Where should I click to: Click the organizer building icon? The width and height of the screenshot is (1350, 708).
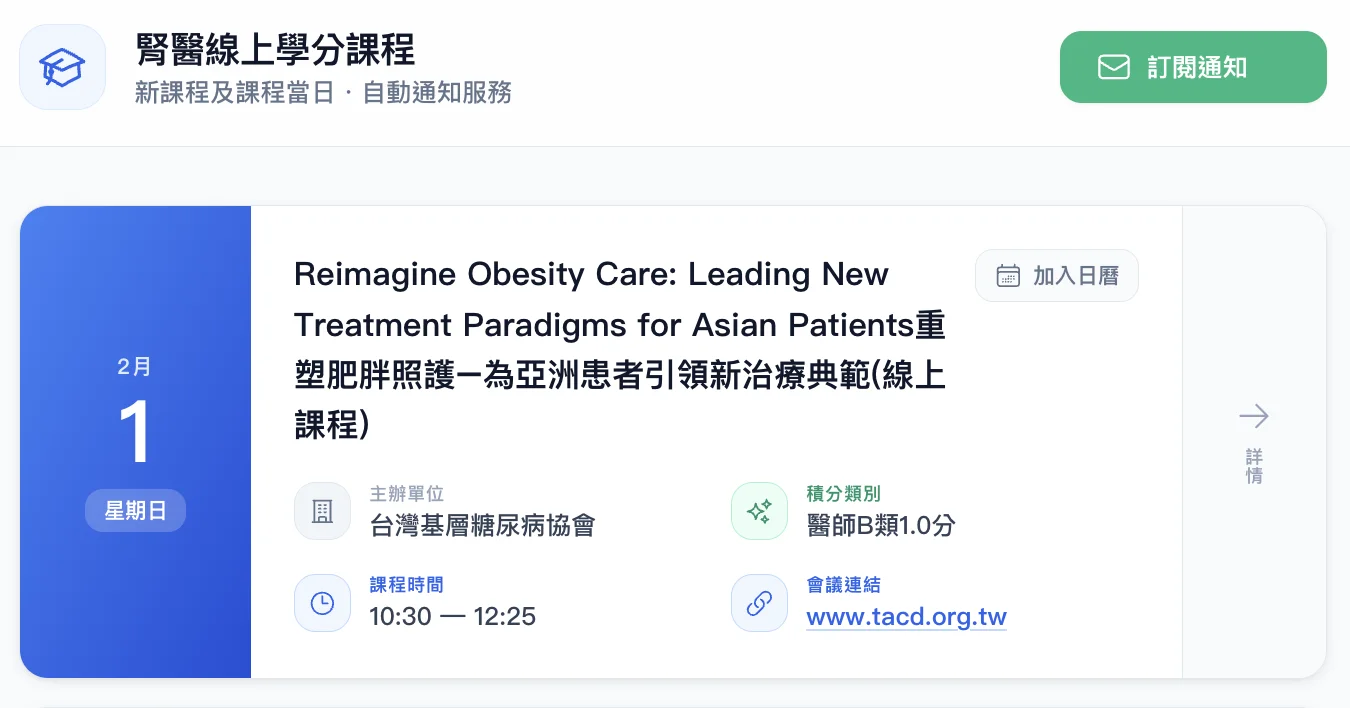point(322,512)
